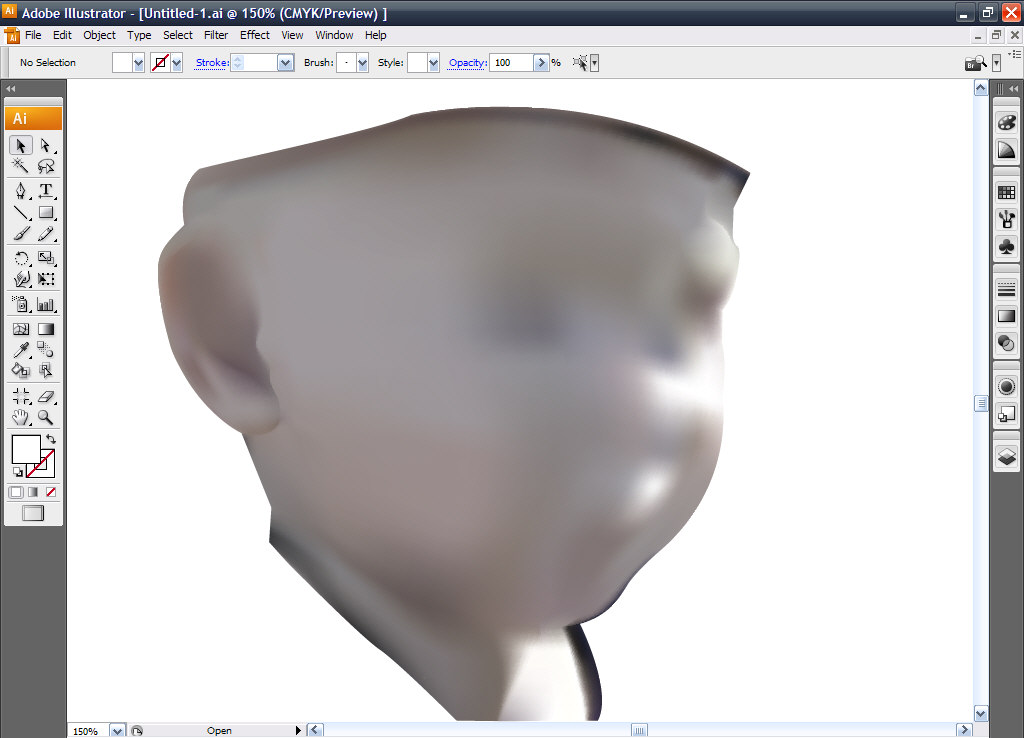The image size is (1024, 738).
Task: Open the Swatches panel icon
Action: click(1006, 193)
